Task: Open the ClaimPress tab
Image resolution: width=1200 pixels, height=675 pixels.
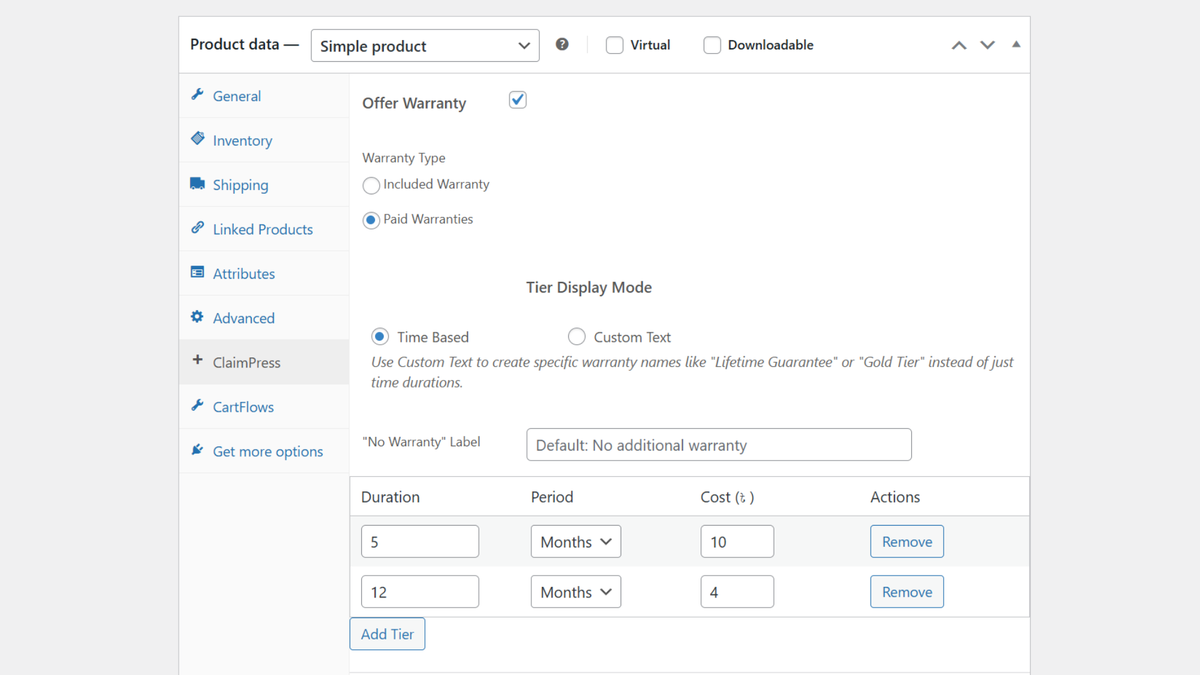Action: 264,362
